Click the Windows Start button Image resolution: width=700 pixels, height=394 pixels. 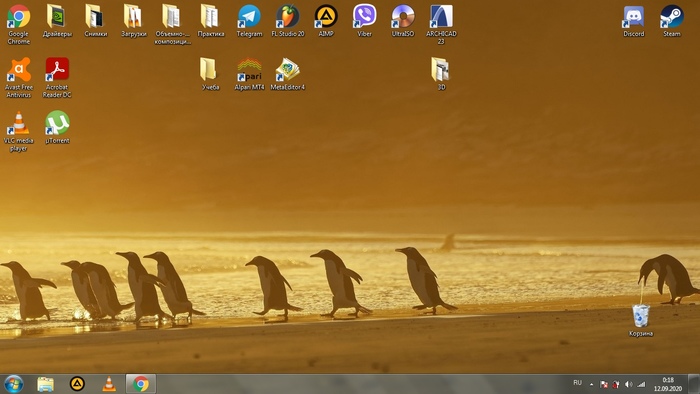pos(14,384)
